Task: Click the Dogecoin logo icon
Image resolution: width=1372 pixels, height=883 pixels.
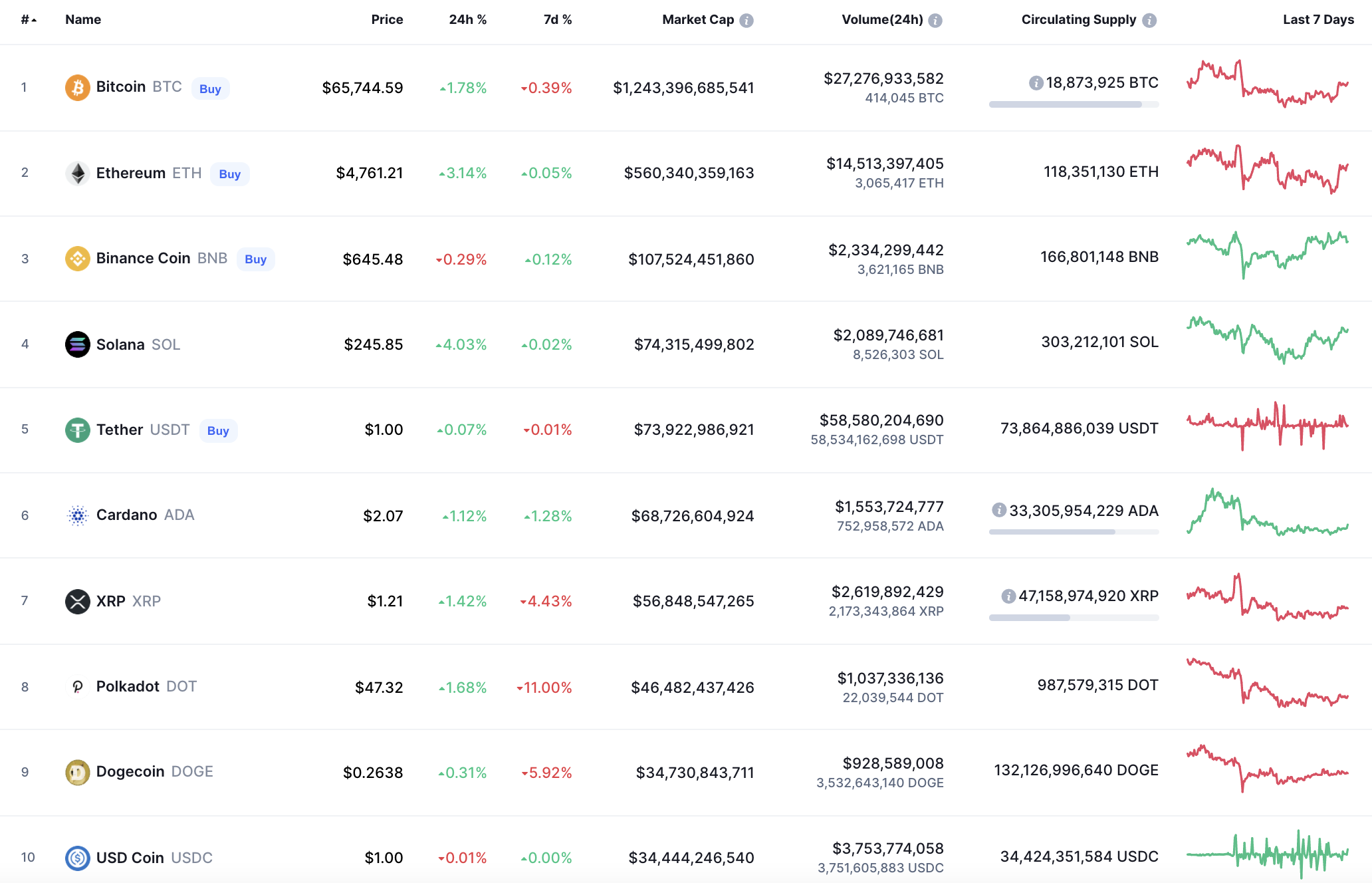Action: (77, 772)
